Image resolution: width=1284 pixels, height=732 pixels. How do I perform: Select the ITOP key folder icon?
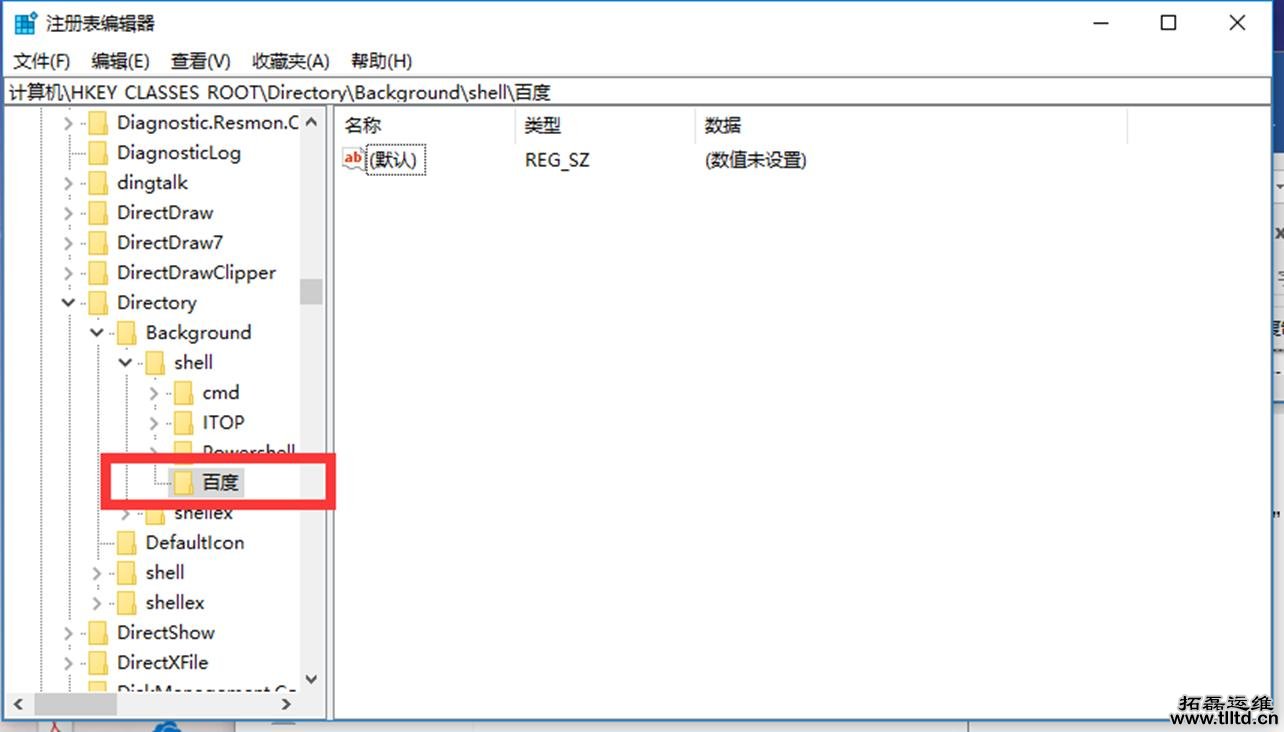click(184, 422)
